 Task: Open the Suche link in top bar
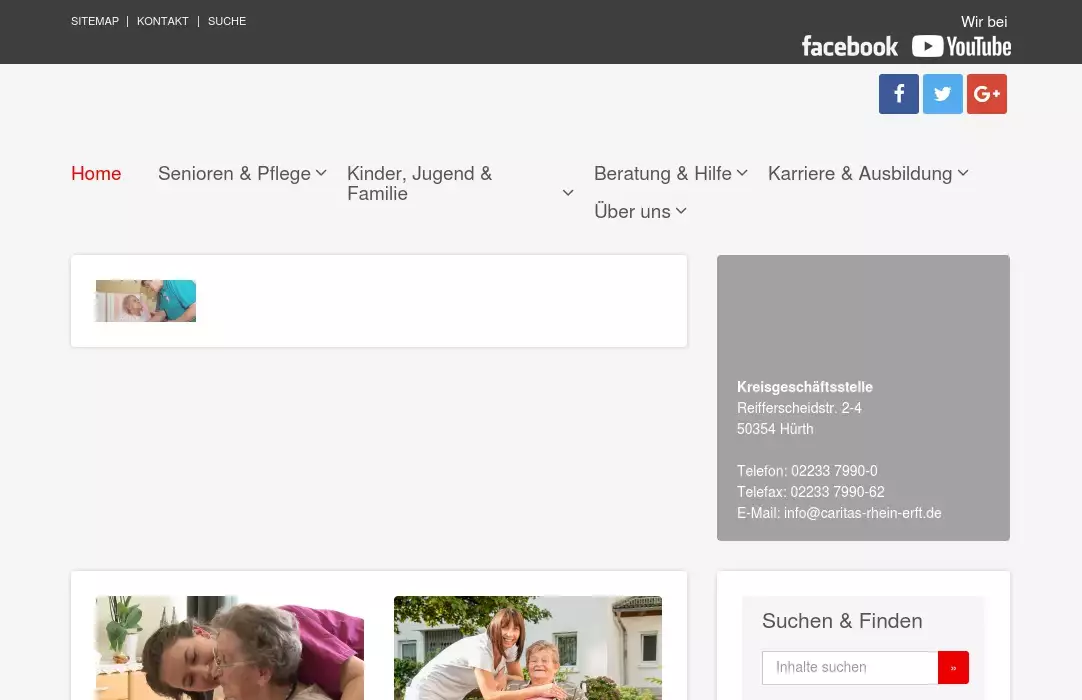227,21
